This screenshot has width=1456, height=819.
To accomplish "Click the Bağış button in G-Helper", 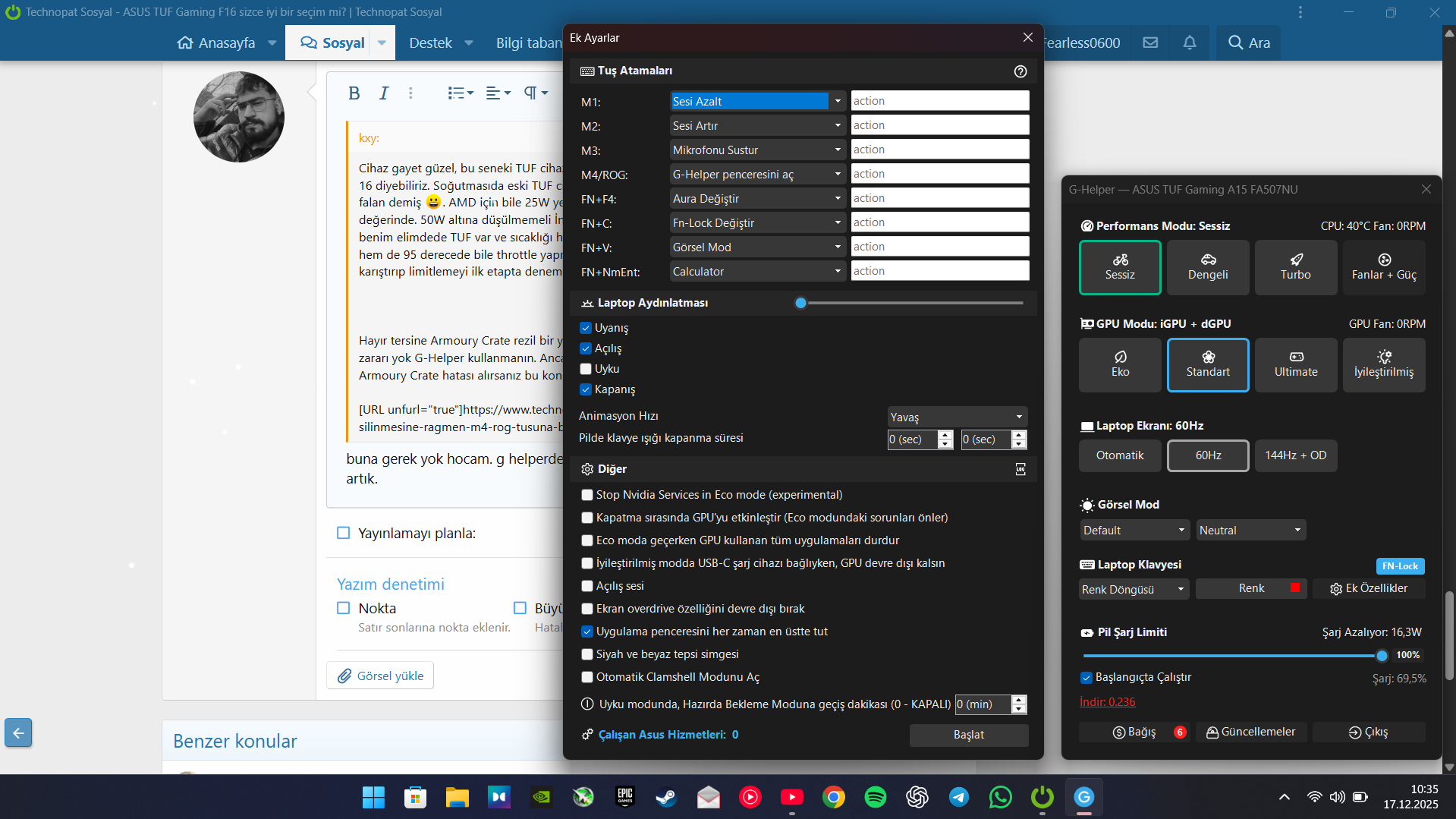I will pyautogui.click(x=1135, y=732).
